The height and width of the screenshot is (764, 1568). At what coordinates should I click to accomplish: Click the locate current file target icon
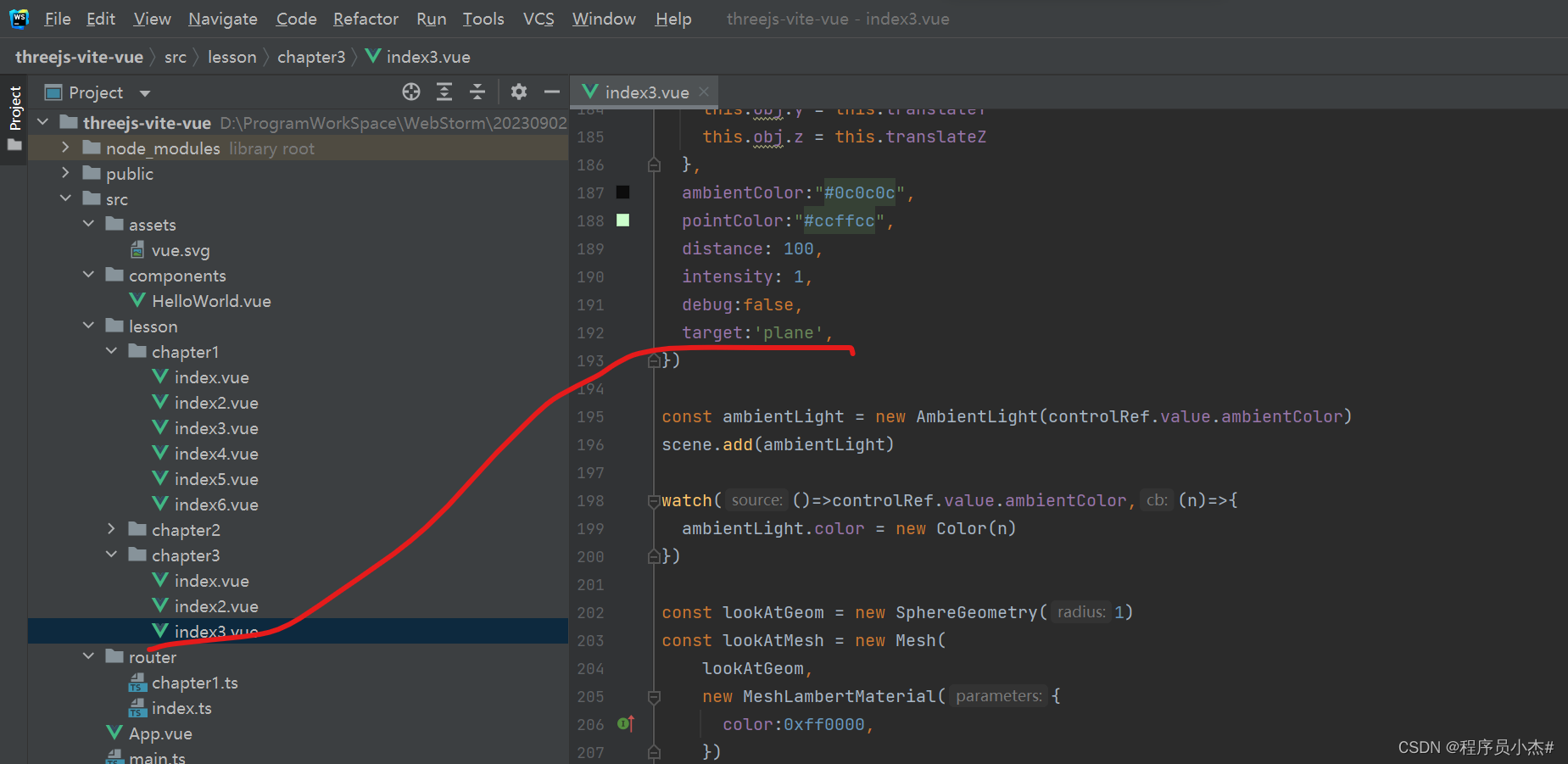[x=411, y=92]
